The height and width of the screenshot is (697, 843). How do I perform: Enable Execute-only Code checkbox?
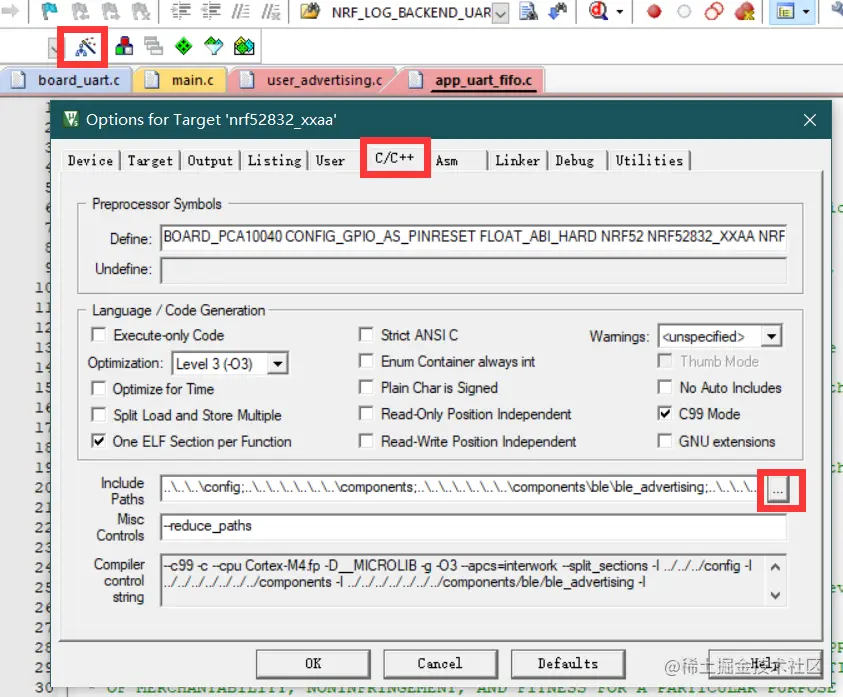pyautogui.click(x=99, y=335)
